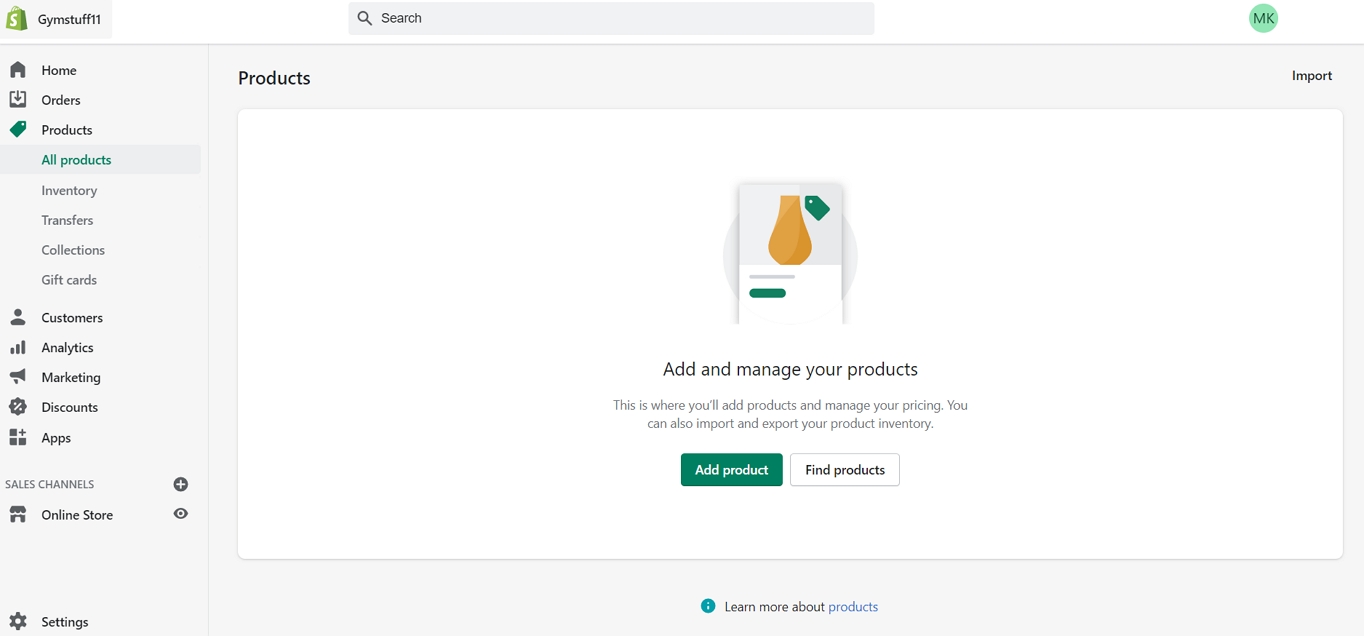Image resolution: width=1364 pixels, height=636 pixels.
Task: Click the Analytics bar chart icon
Action: [x=18, y=347]
